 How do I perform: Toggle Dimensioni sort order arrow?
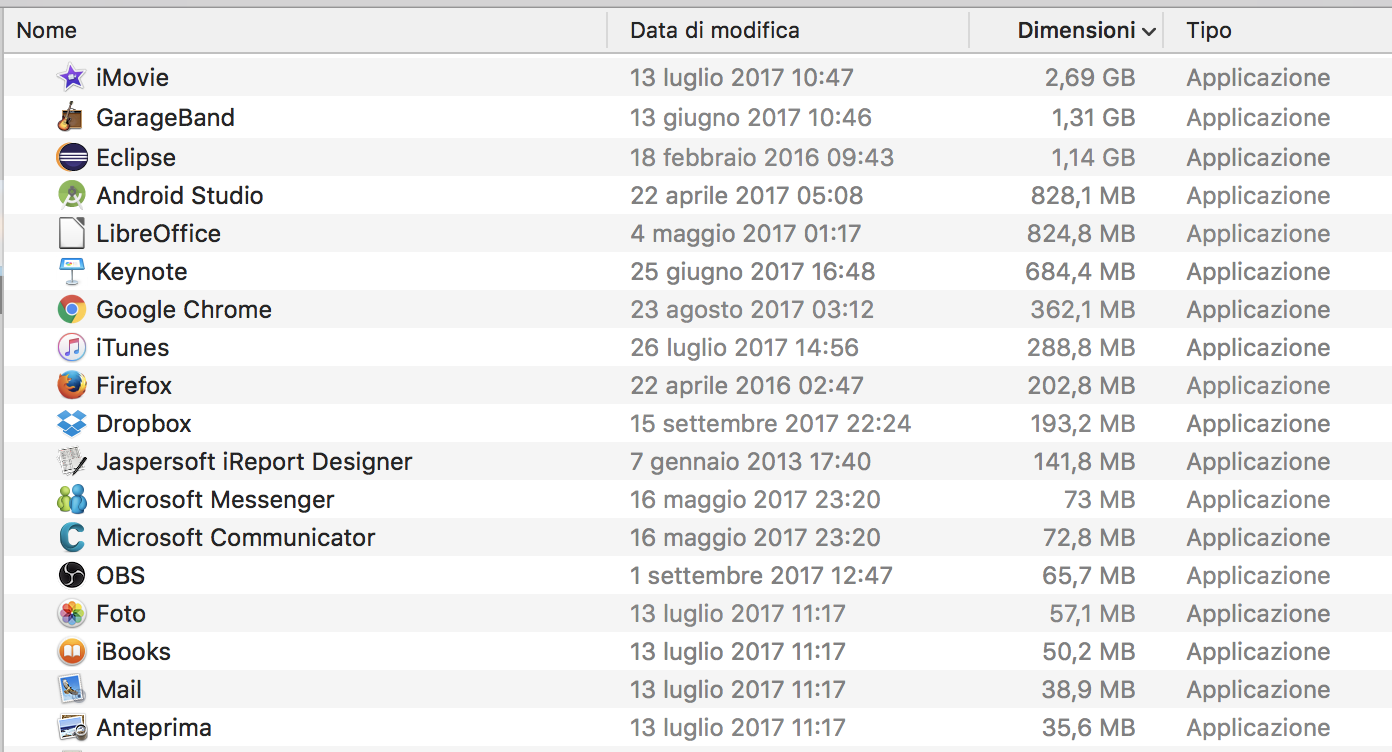(1149, 32)
